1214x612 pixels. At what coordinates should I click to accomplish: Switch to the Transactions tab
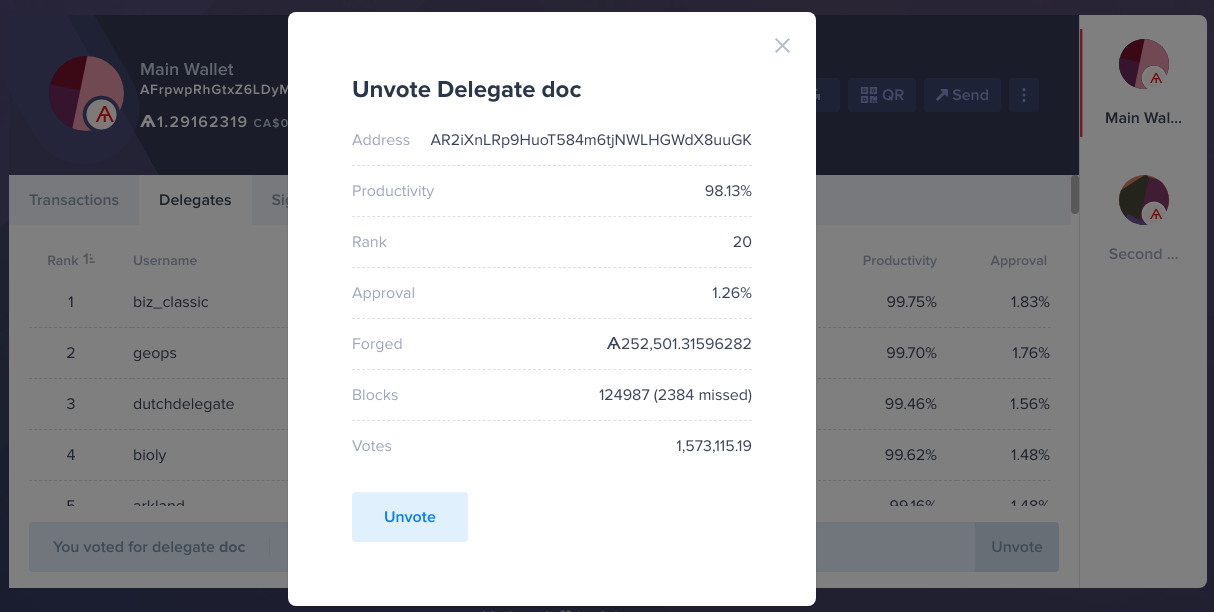click(x=74, y=200)
